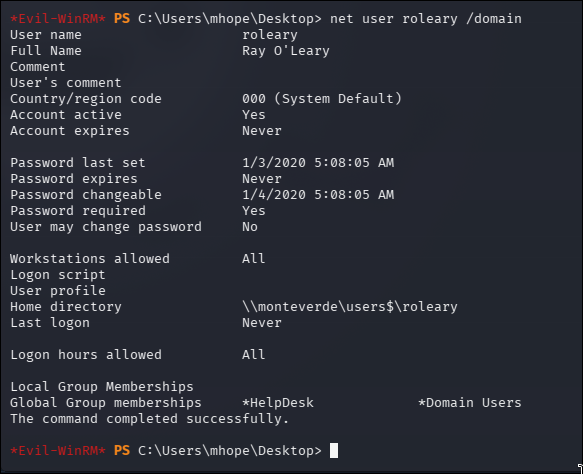Click the 'No' value for User may change password
583x474 pixels.
coord(250,227)
